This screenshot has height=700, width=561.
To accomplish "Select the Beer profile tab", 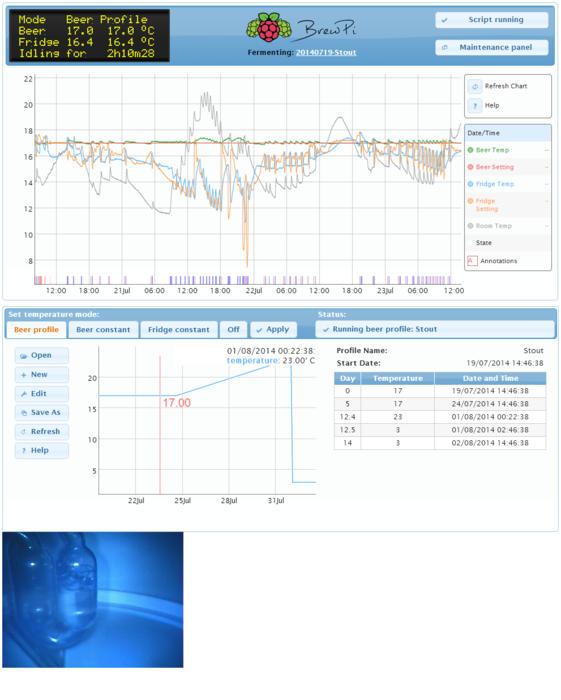I will (x=36, y=329).
